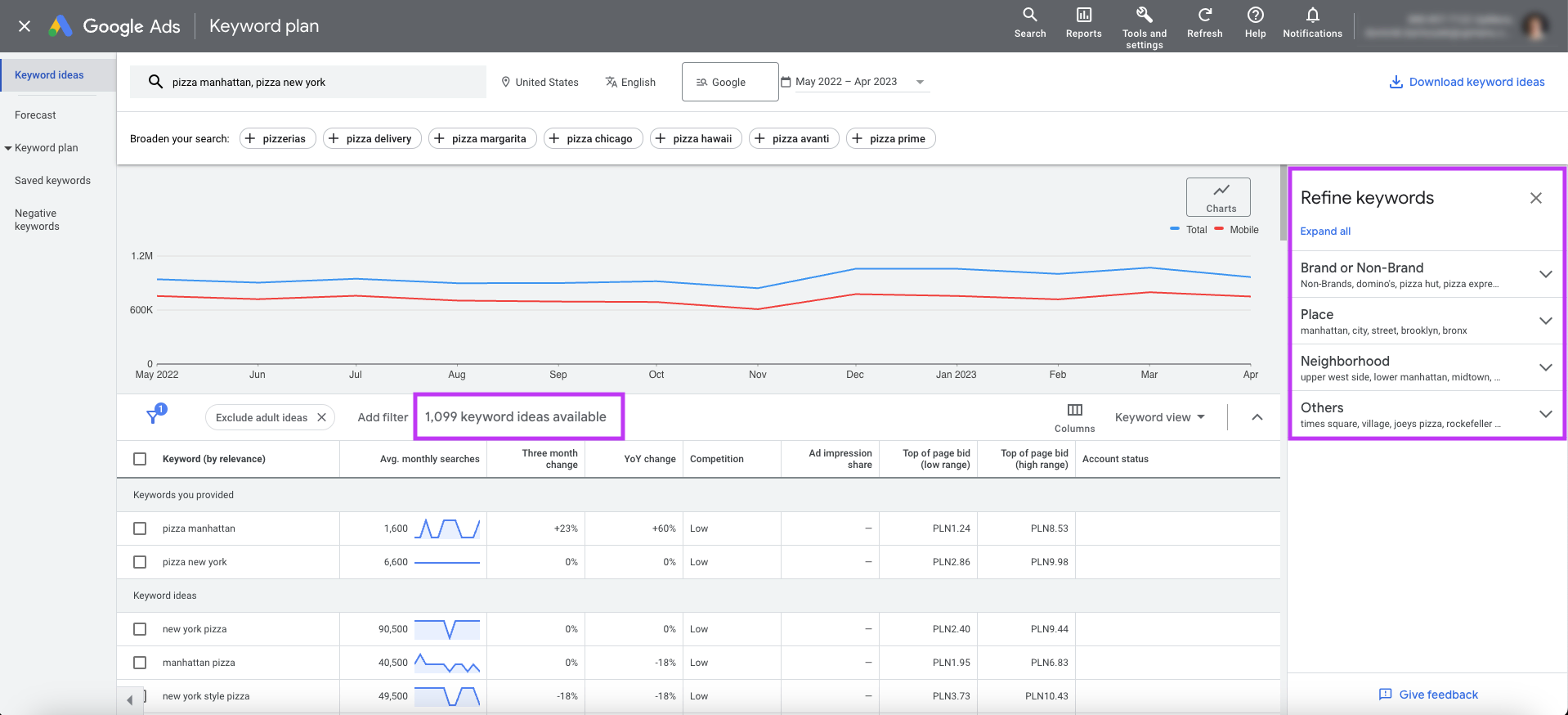Open the Keyword ideas sidebar tab
Screen dimensions: 1568x715
[58, 75]
